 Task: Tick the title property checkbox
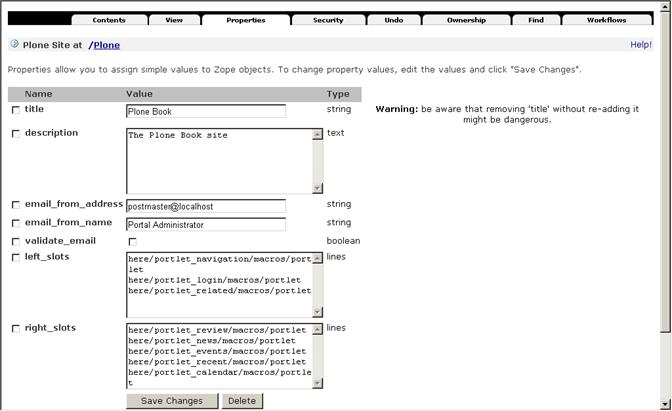(x=16, y=110)
